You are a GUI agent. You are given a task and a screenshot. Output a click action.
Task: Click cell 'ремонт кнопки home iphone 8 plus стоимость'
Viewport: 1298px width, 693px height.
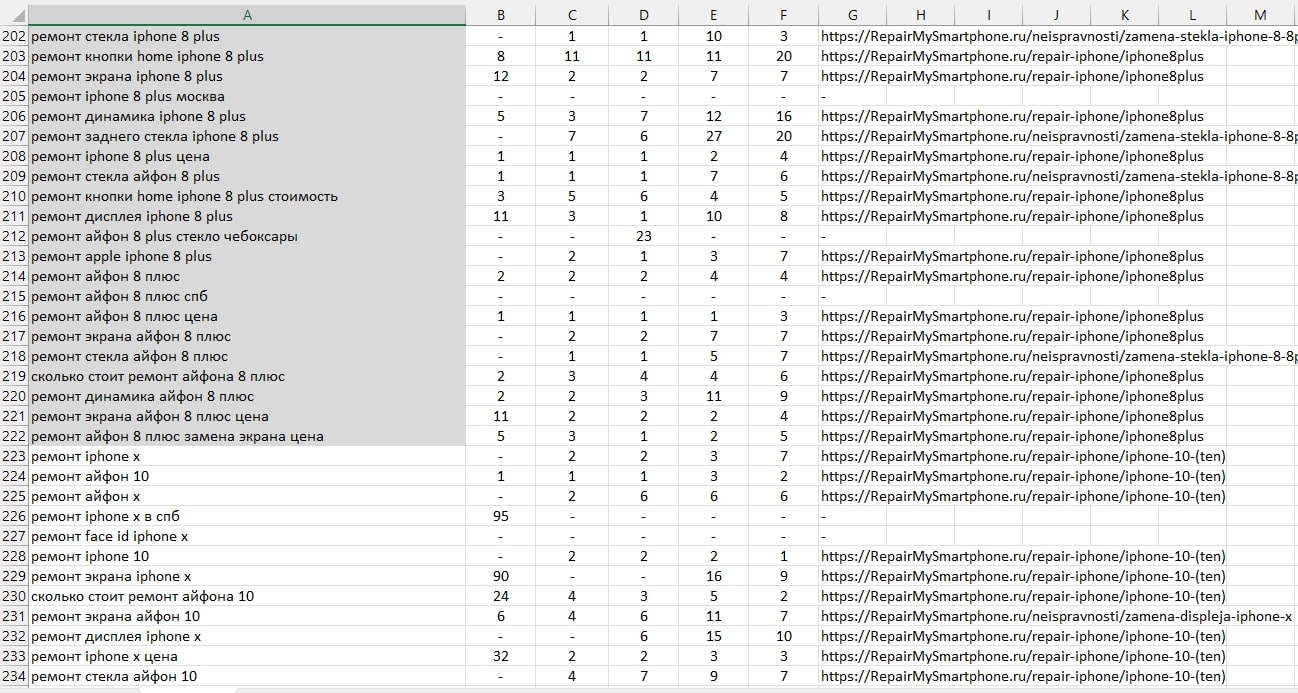(x=247, y=196)
